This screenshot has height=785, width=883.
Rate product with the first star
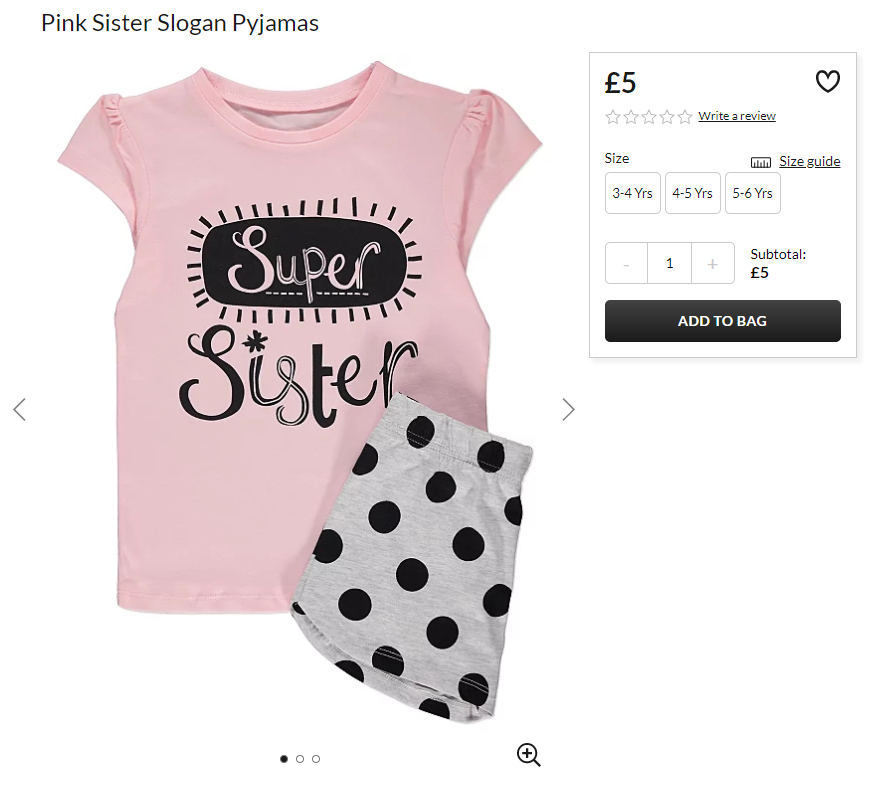[613, 117]
